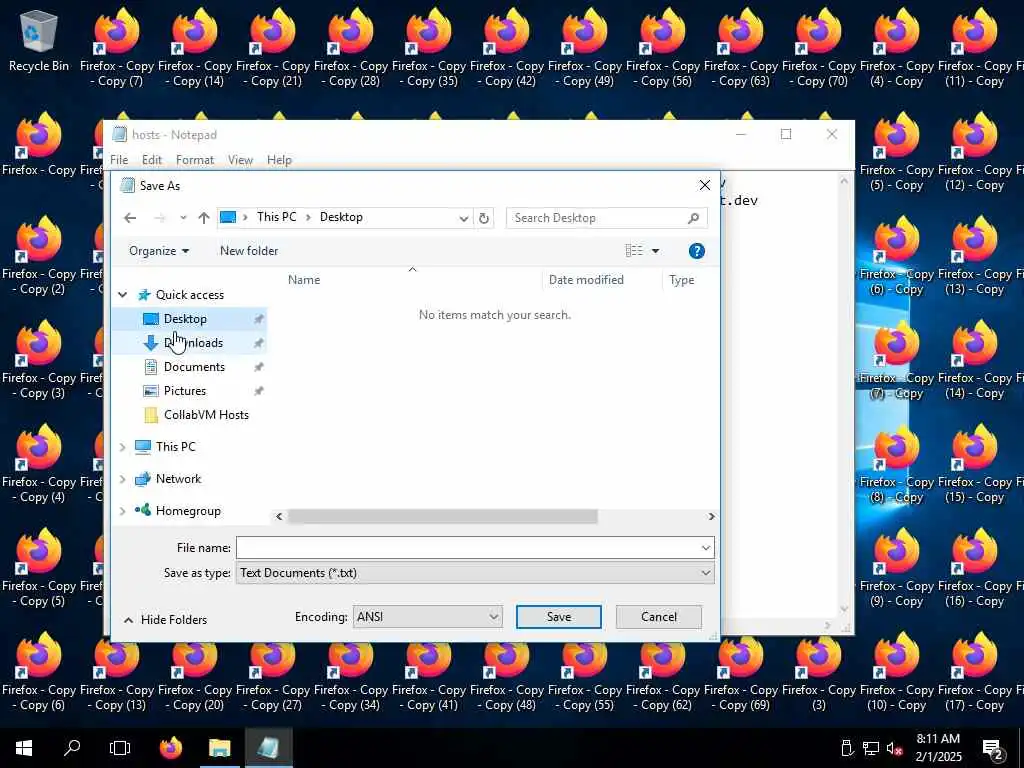Screen dimensions: 1024x768
Task: Select Firefox - Copy (34) desktop shortcut
Action: tap(351, 671)
